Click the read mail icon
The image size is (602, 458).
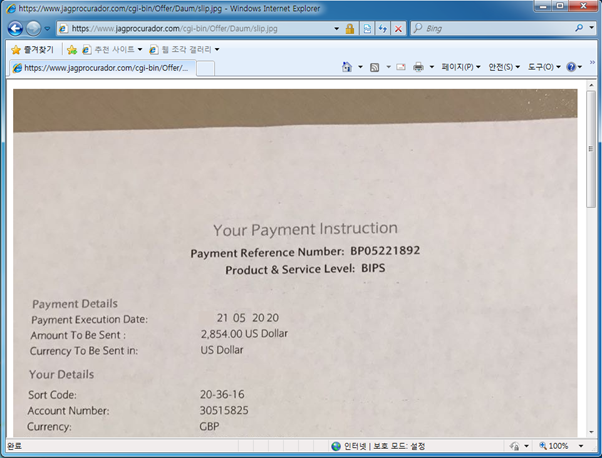pyautogui.click(x=401, y=67)
